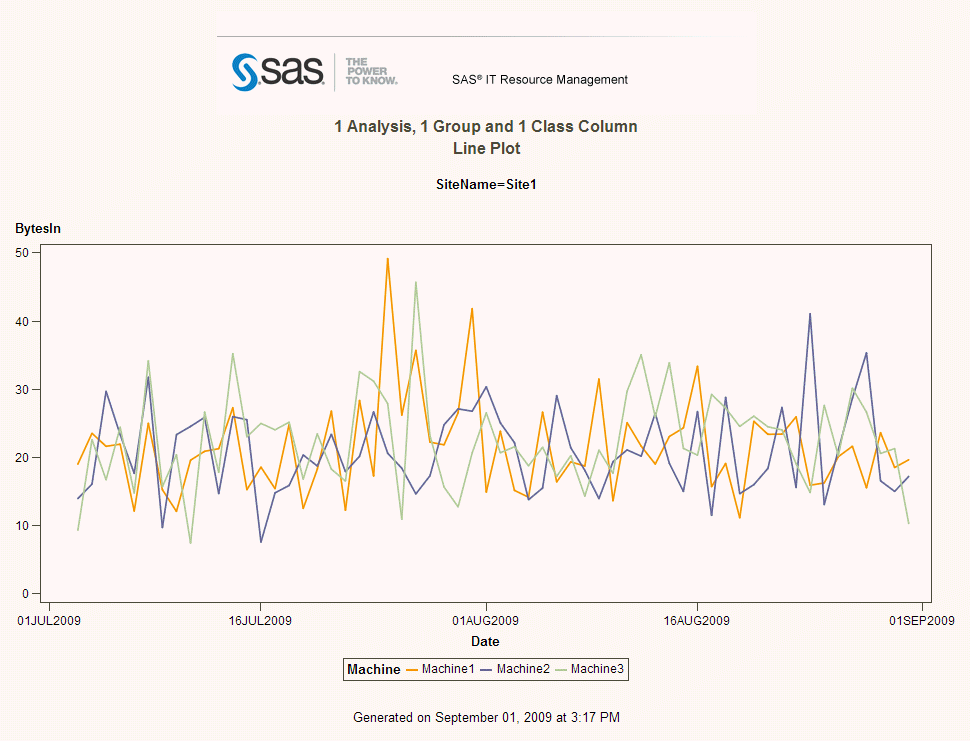Click the SiteName=Site1 subtitle
The width and height of the screenshot is (970, 741).
(486, 185)
